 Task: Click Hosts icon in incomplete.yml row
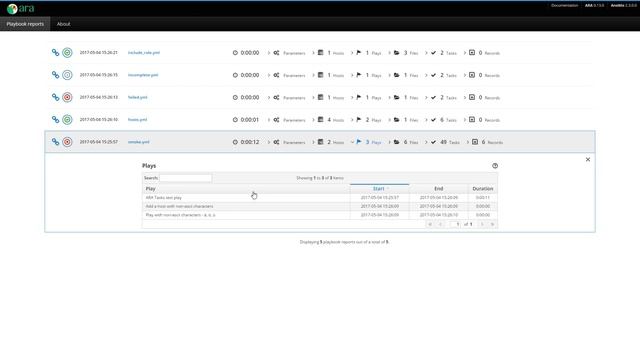pyautogui.click(x=320, y=75)
